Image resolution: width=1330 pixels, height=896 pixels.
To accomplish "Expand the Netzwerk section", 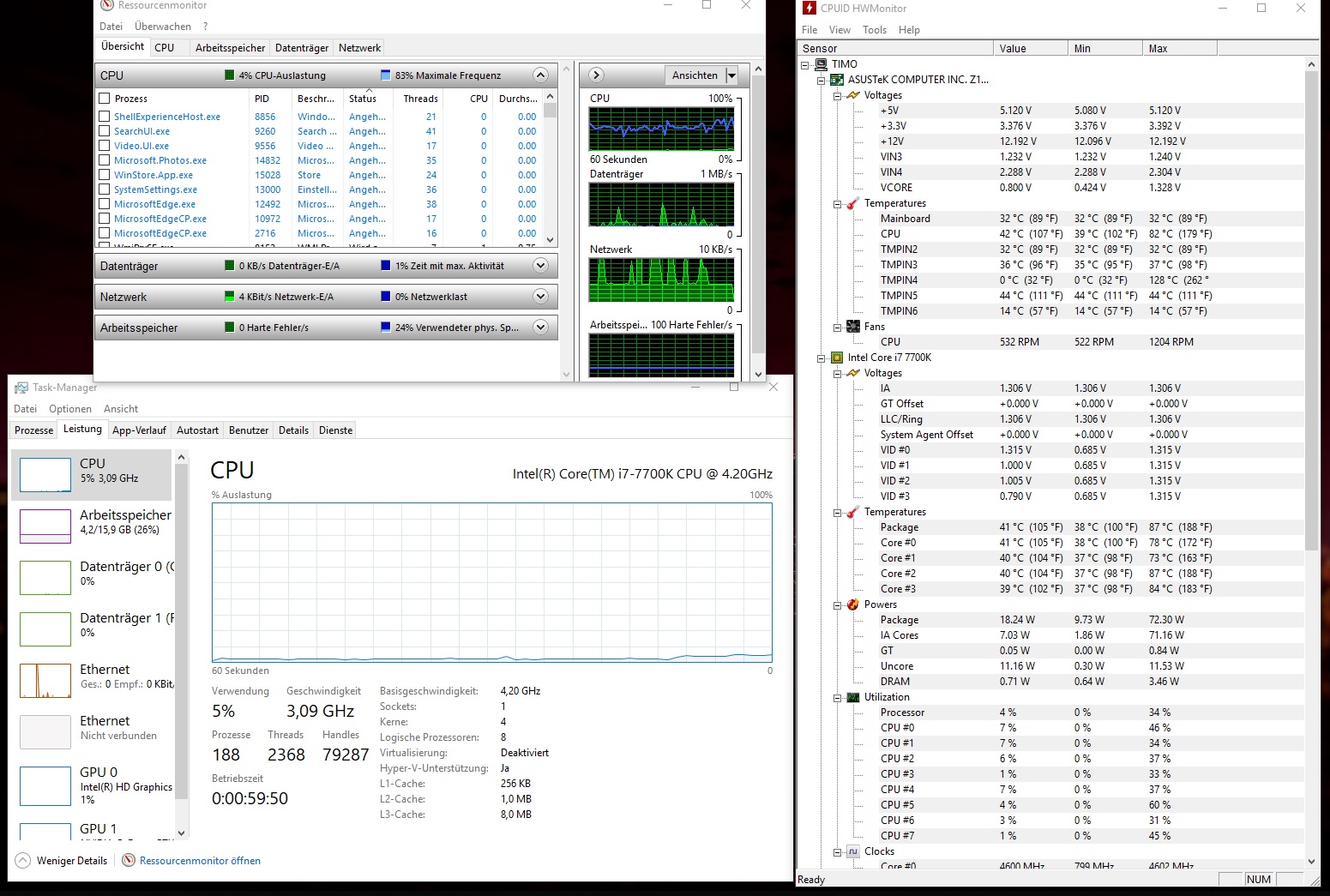I will 540,297.
